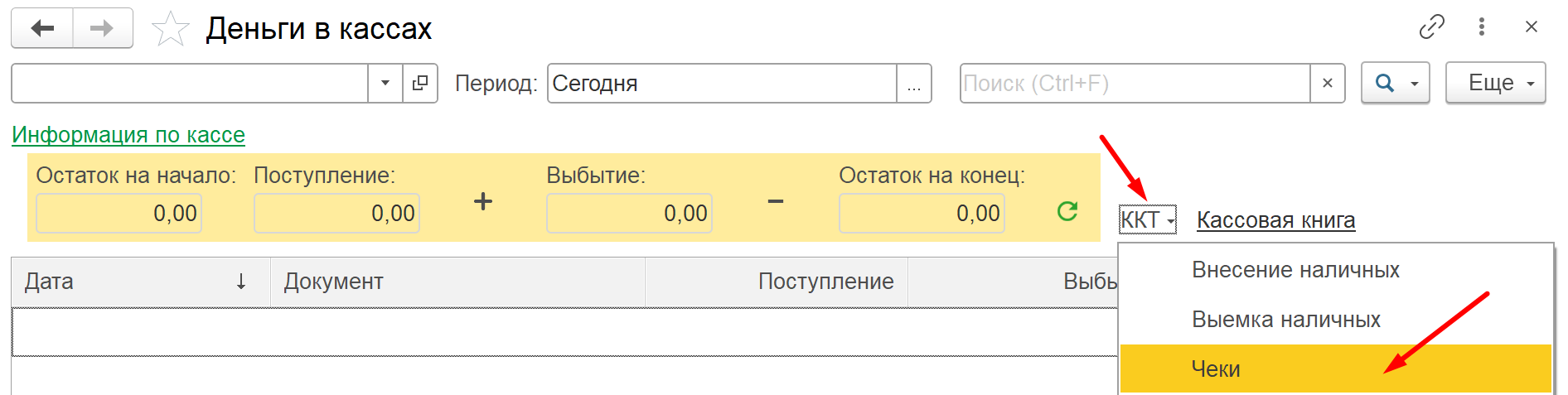Go forward with the right arrow button
This screenshot has width=1568, height=395.
pyautogui.click(x=103, y=28)
